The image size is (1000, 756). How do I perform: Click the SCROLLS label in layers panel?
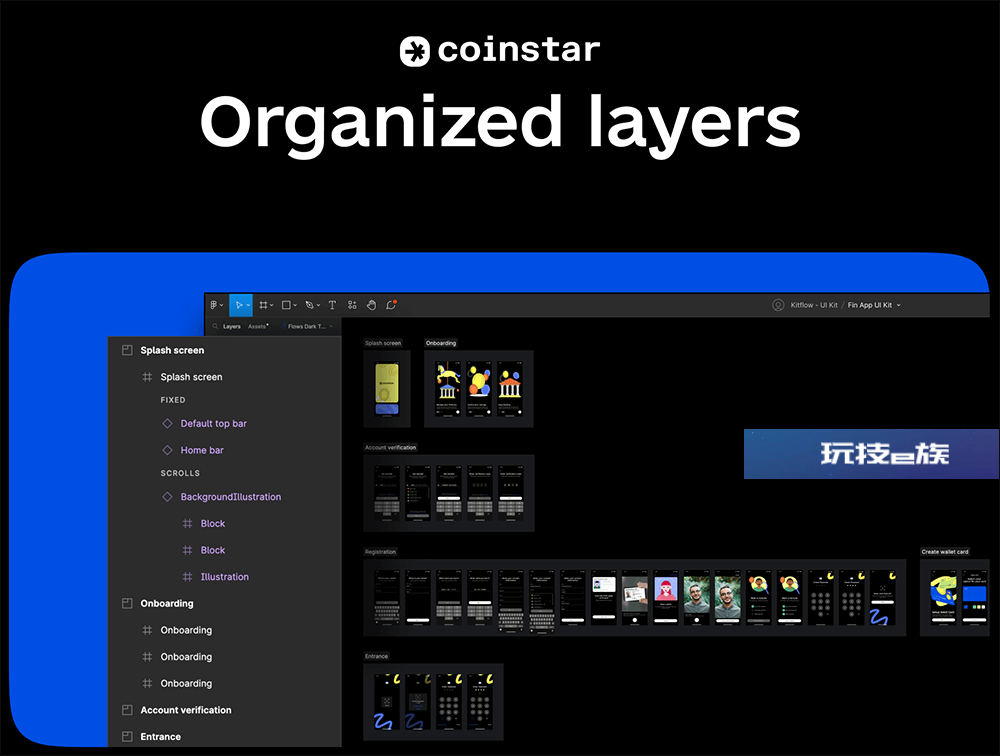click(180, 473)
